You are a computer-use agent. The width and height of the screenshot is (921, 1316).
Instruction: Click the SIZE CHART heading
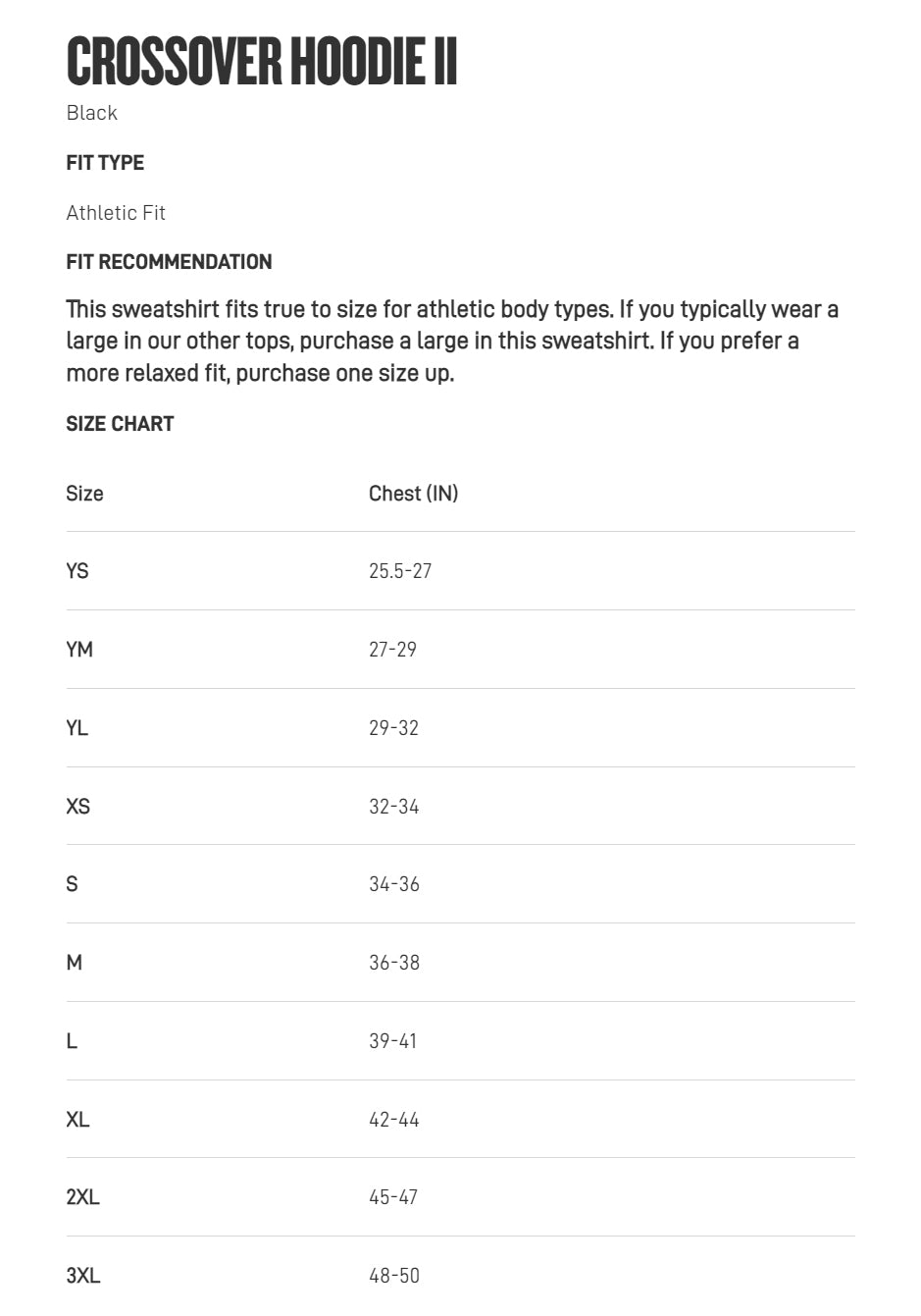coord(120,424)
